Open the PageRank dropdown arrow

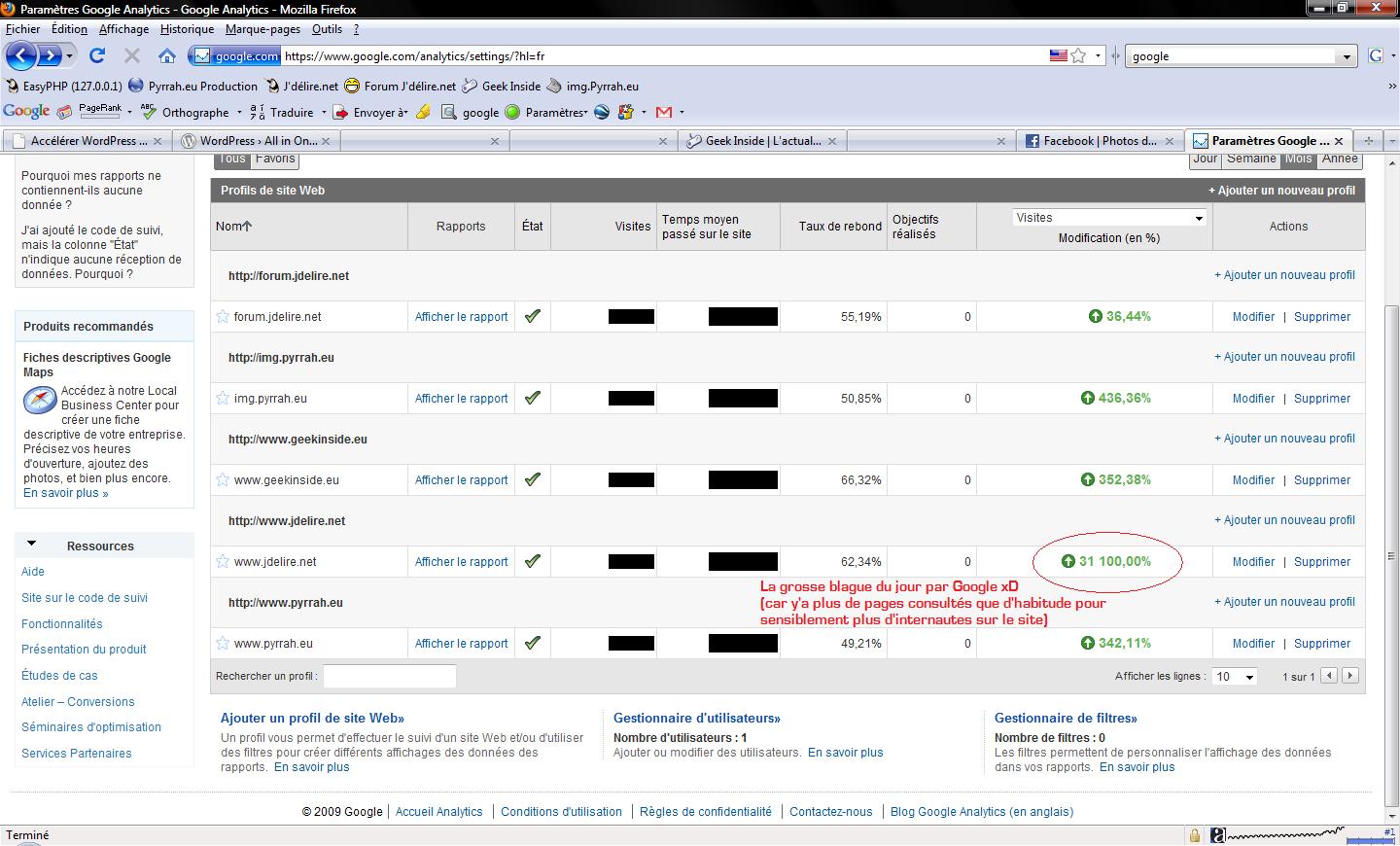click(130, 112)
